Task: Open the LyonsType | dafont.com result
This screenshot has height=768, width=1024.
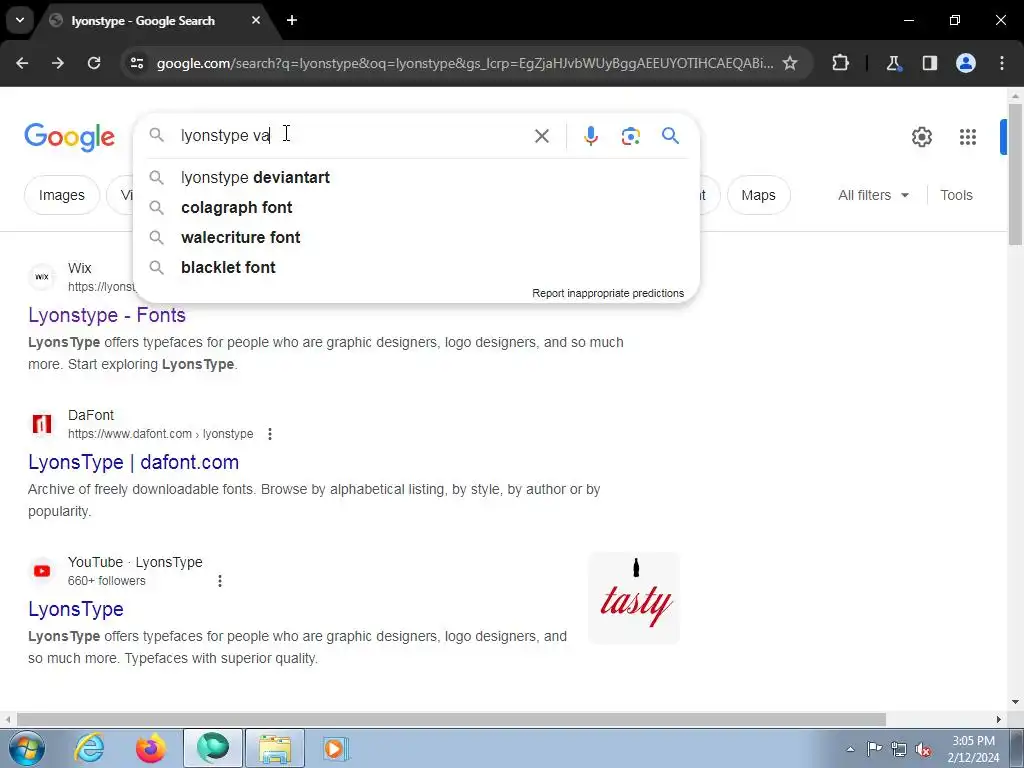Action: click(x=133, y=462)
